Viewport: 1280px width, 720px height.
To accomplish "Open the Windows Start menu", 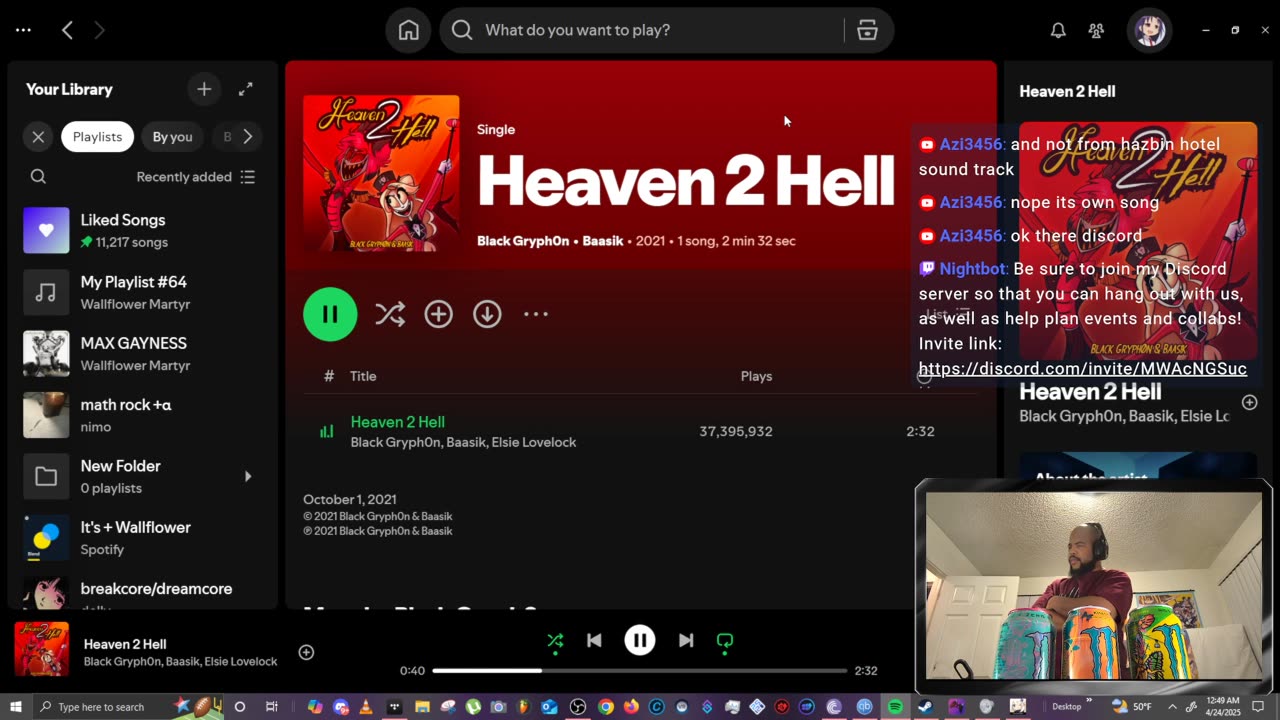I will coord(15,707).
